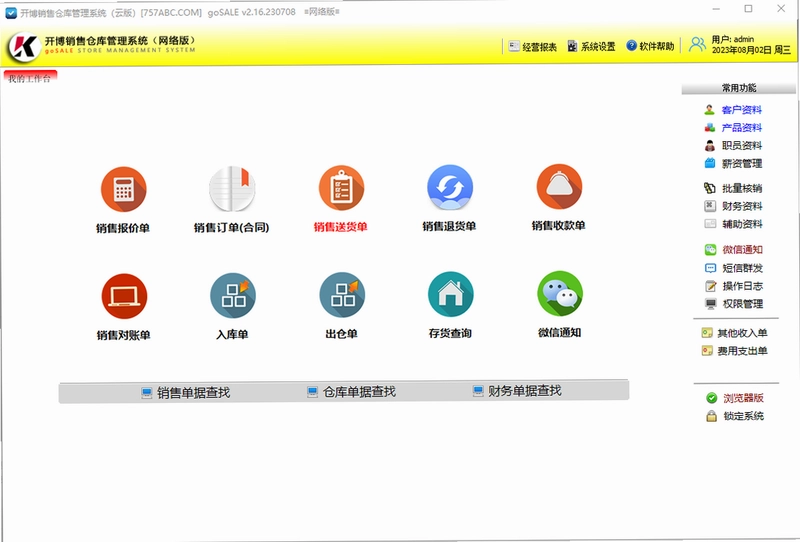
Task: Open the 薪资管理 link
Action: click(x=742, y=163)
